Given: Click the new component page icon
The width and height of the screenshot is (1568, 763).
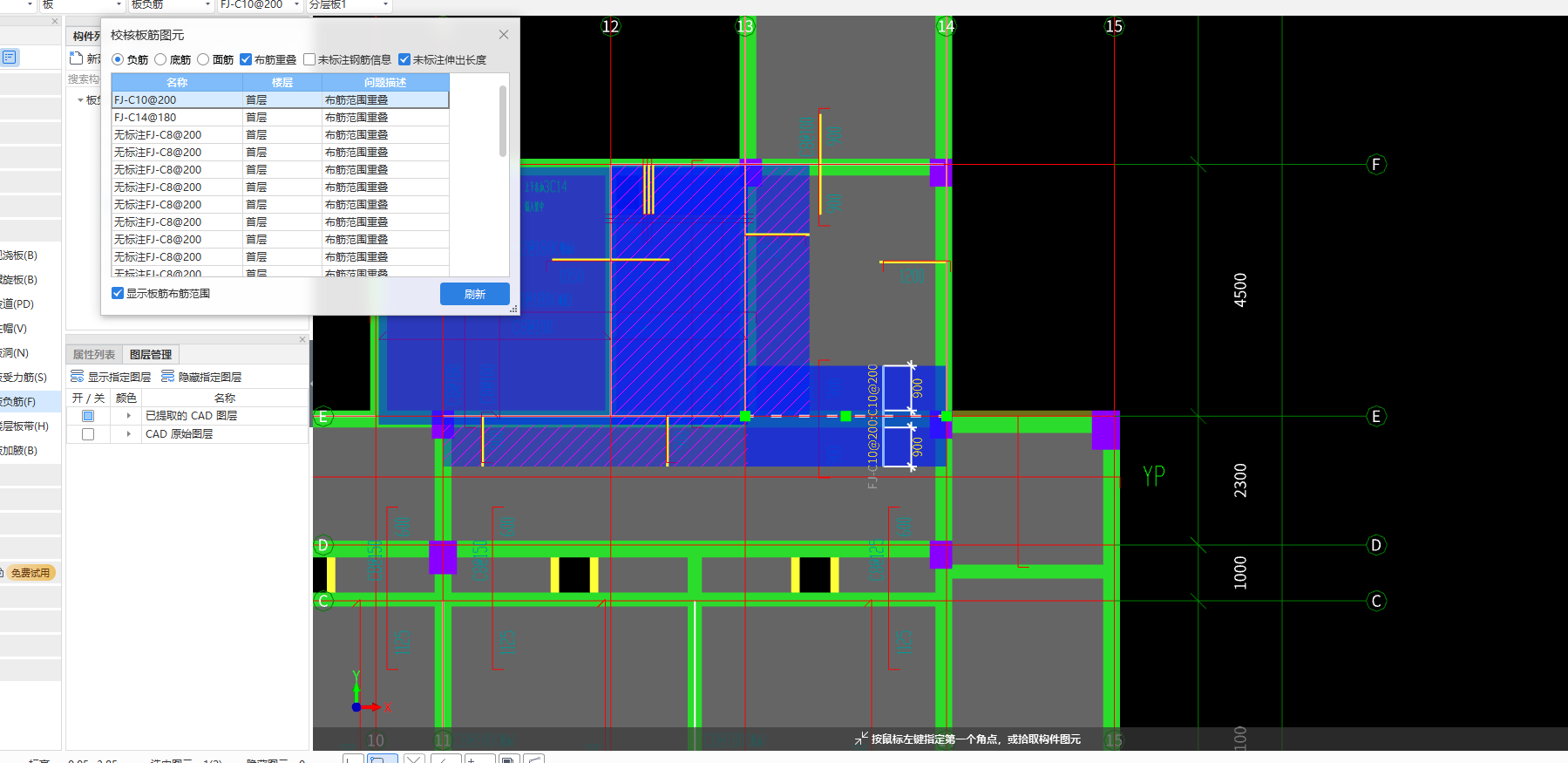Looking at the screenshot, I should [76, 58].
